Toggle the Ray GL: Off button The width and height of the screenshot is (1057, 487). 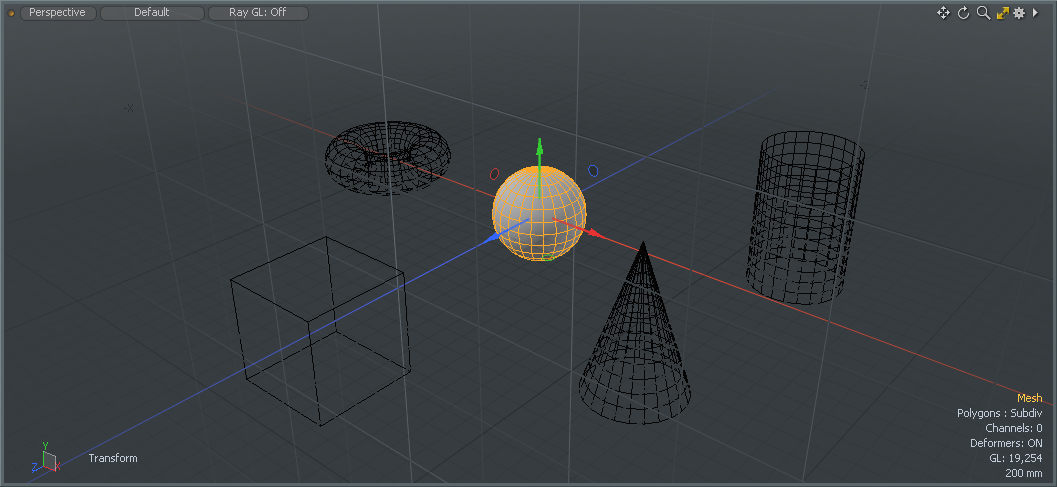(x=258, y=13)
